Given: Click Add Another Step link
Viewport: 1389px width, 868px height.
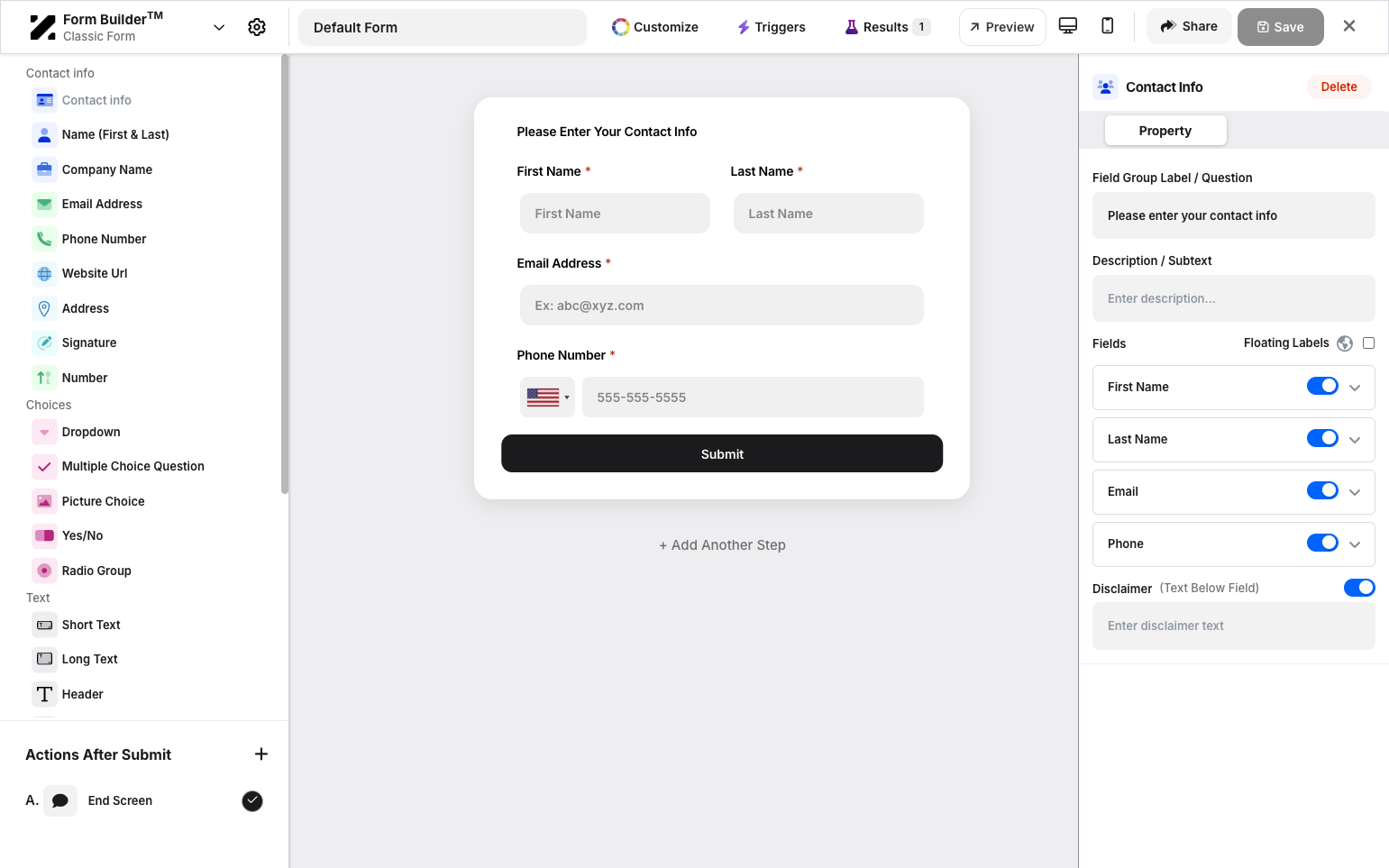Looking at the screenshot, I should [722, 545].
